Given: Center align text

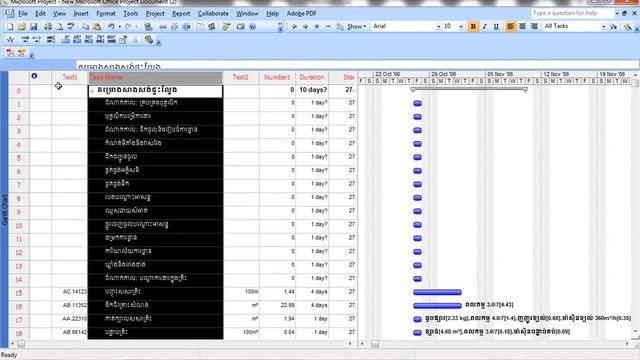Looking at the screenshot, I should click(522, 27).
